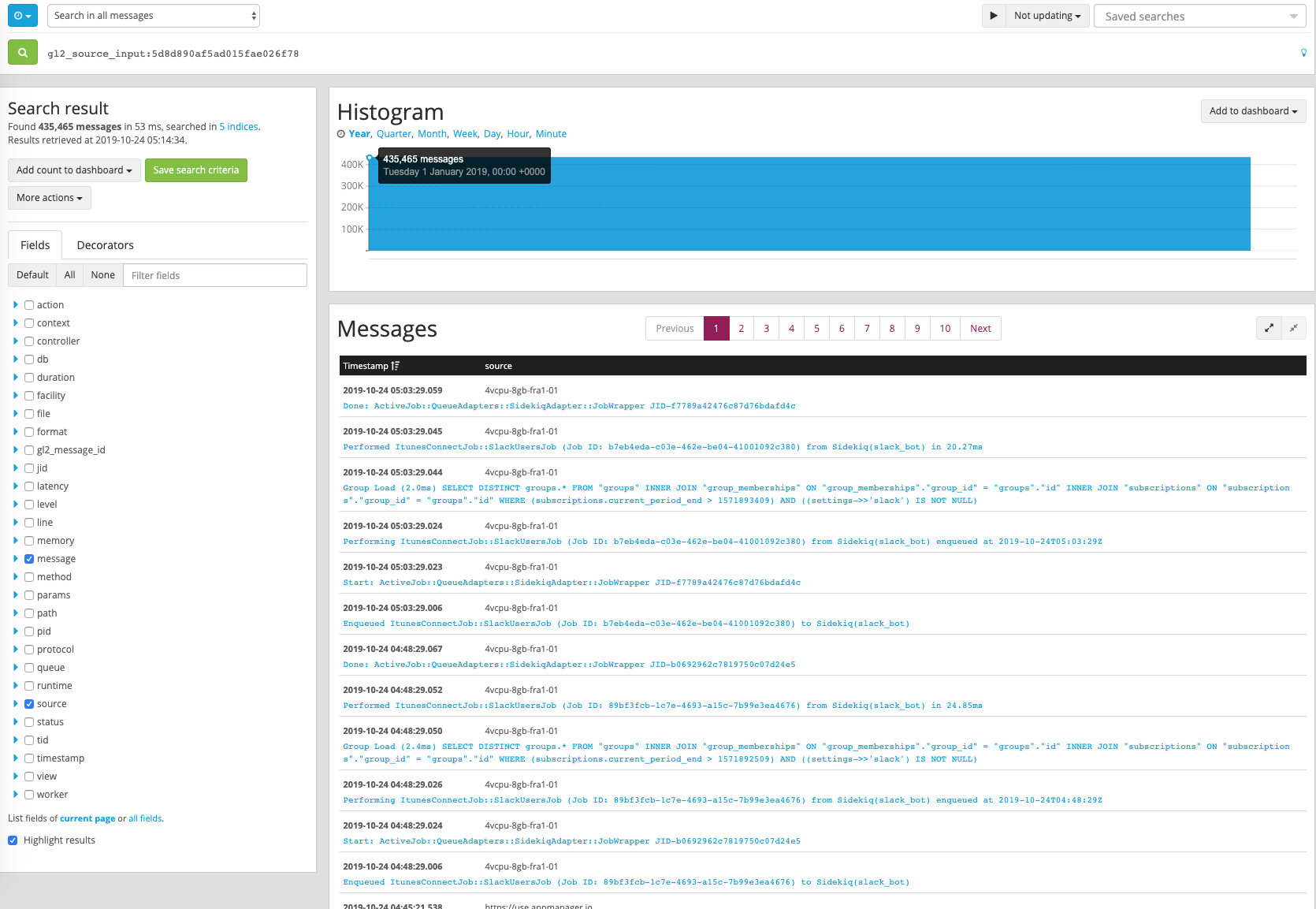Expand the action field details arrow
Viewport: 1316px width, 909px height.
click(x=17, y=304)
